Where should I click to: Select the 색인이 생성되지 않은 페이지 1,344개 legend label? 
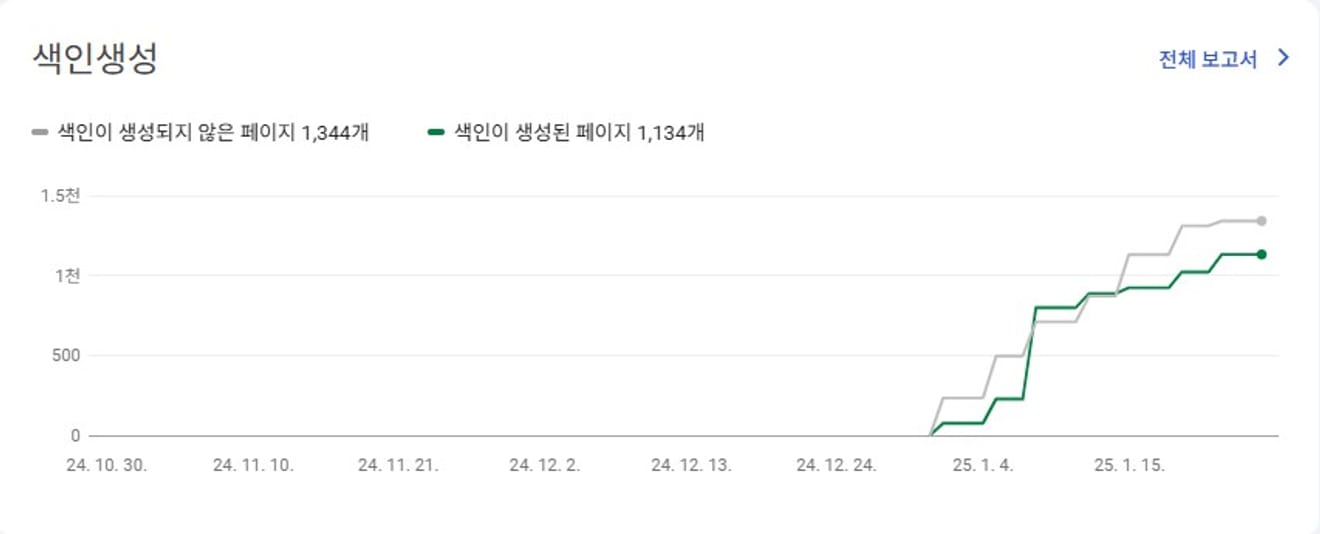pyautogui.click(x=213, y=132)
